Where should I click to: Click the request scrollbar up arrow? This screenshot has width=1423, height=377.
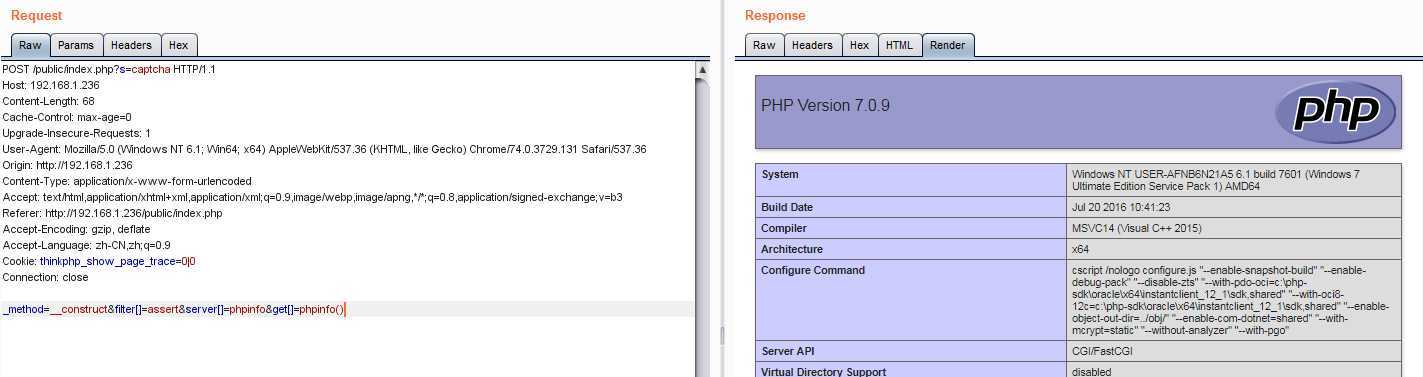[702, 69]
